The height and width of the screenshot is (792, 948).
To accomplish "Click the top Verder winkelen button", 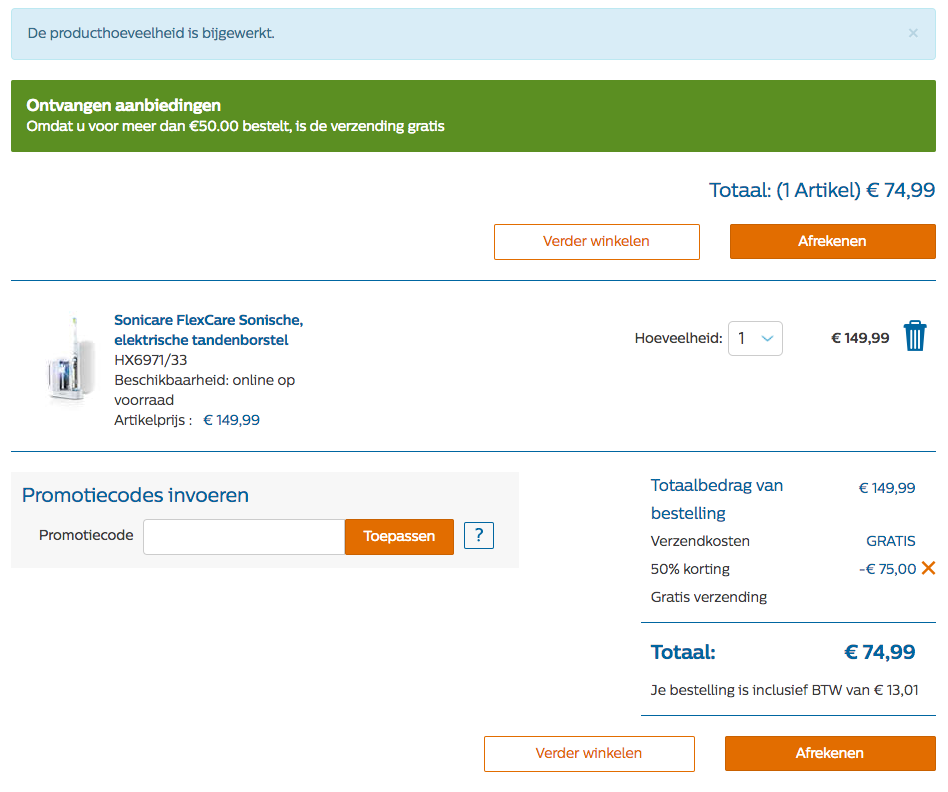I will [x=596, y=241].
